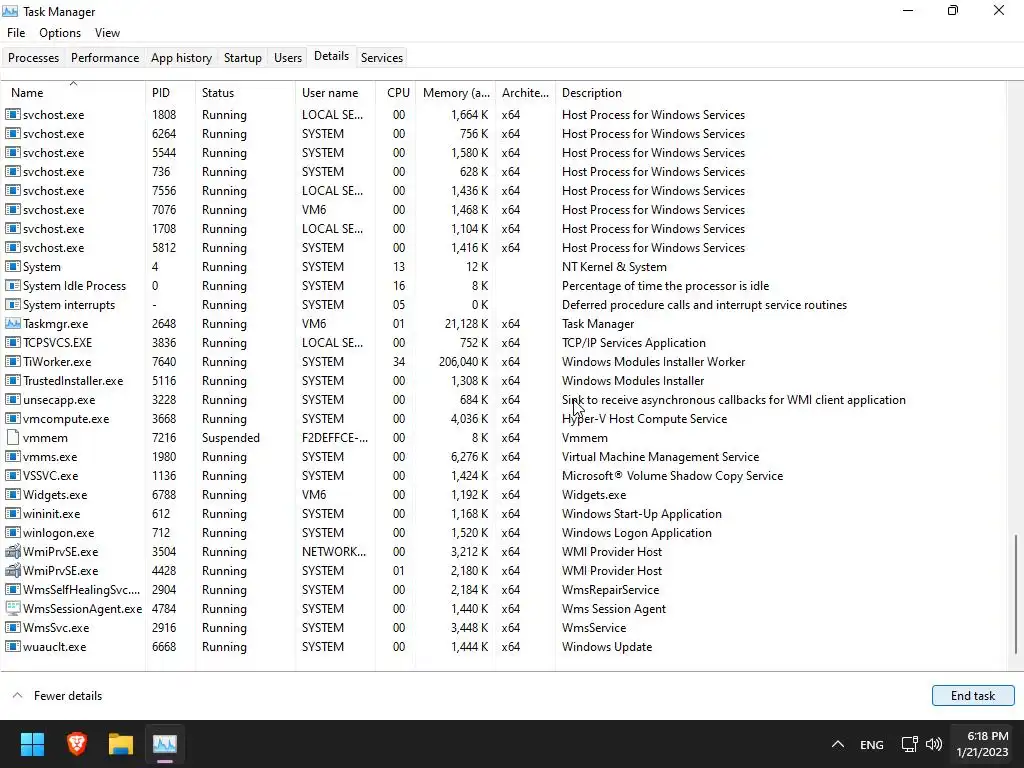The width and height of the screenshot is (1024, 768).
Task: Switch to the Processes tab
Action: 33,57
